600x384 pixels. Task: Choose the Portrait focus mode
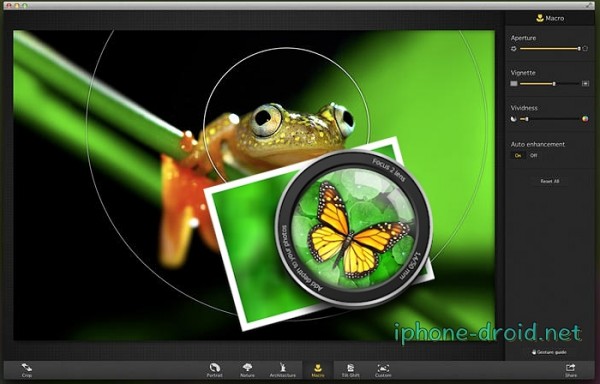pyautogui.click(x=215, y=370)
